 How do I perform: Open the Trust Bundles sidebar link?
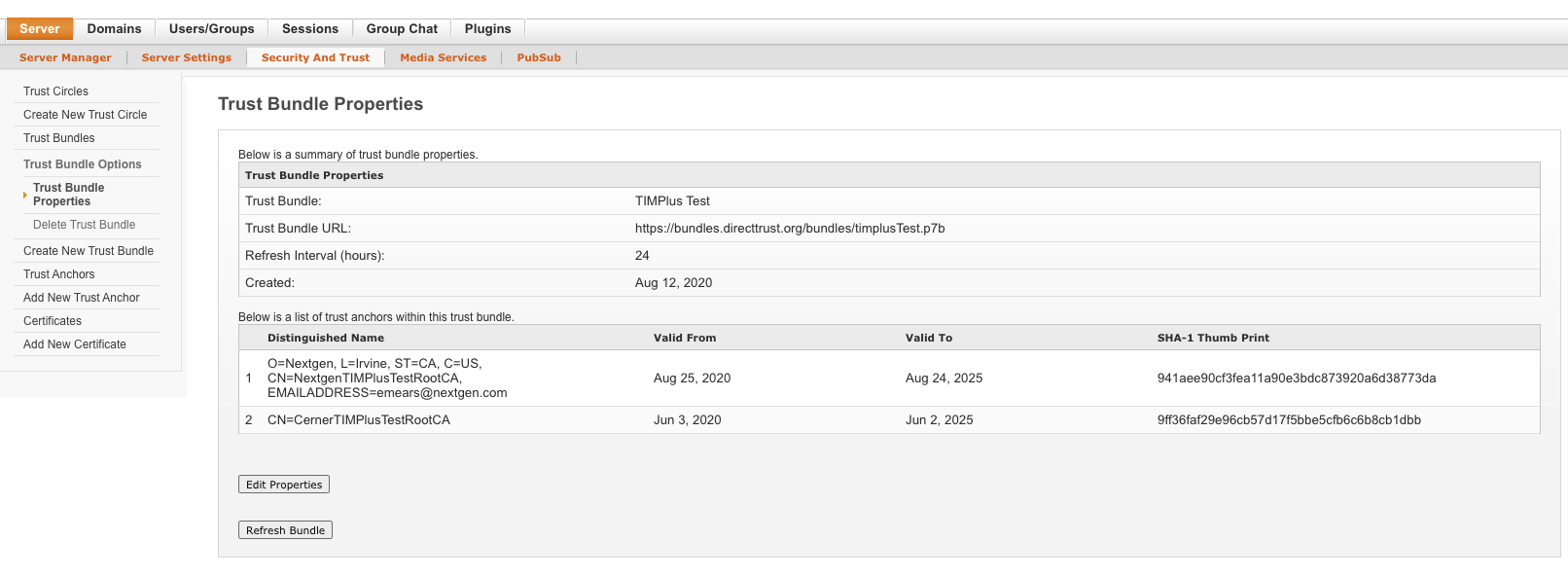tap(59, 138)
